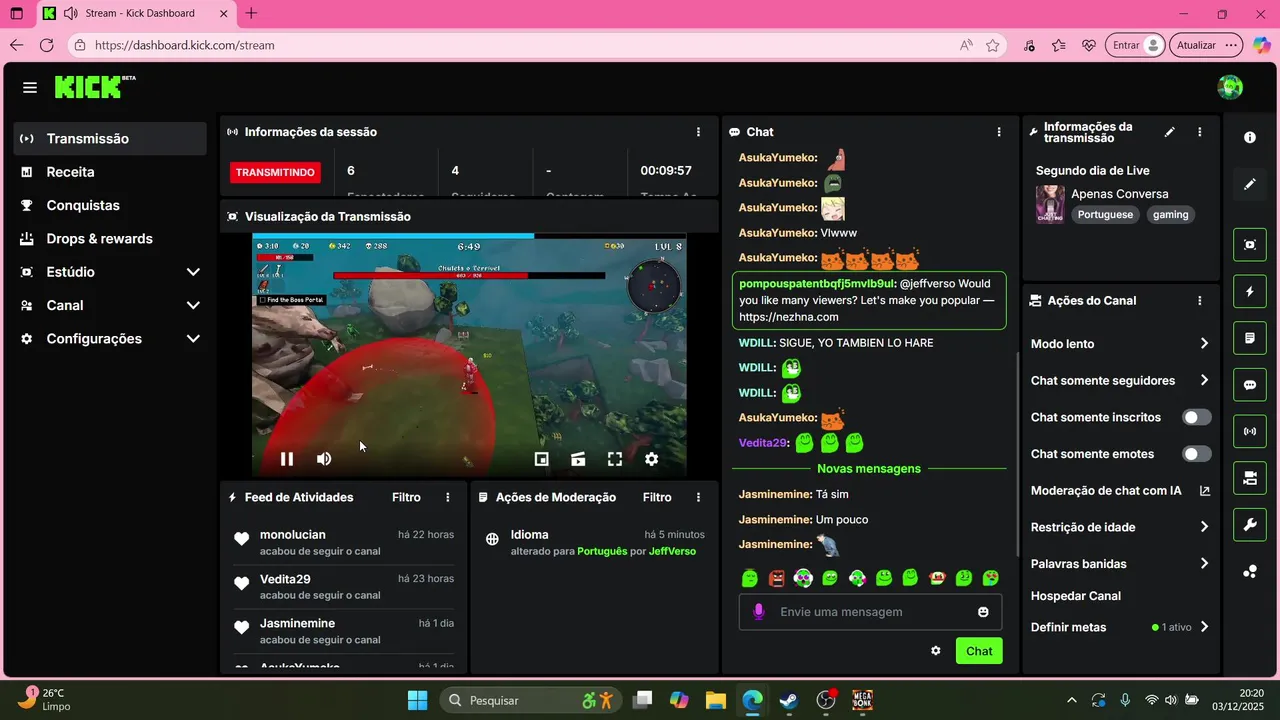The height and width of the screenshot is (720, 1280).
Task: Toggle Chat somente inscritos switch
Action: pyautogui.click(x=1197, y=417)
